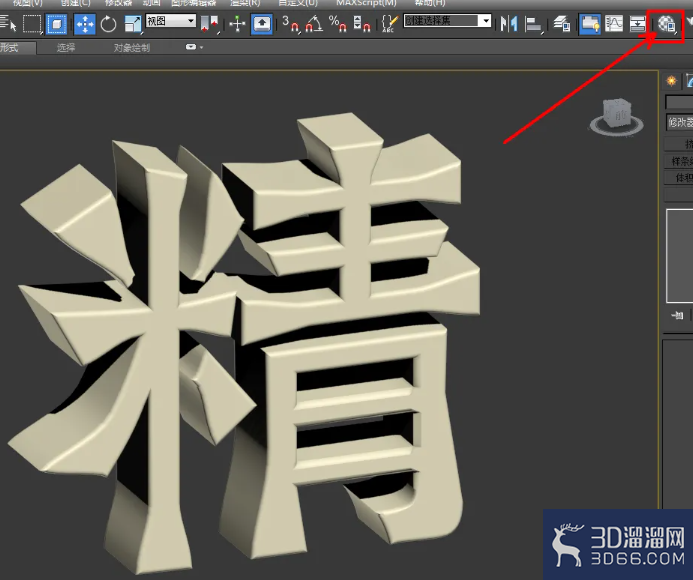Screen dimensions: 693x580
Task: Toggle the Percent Snap magnet
Action: click(x=338, y=24)
